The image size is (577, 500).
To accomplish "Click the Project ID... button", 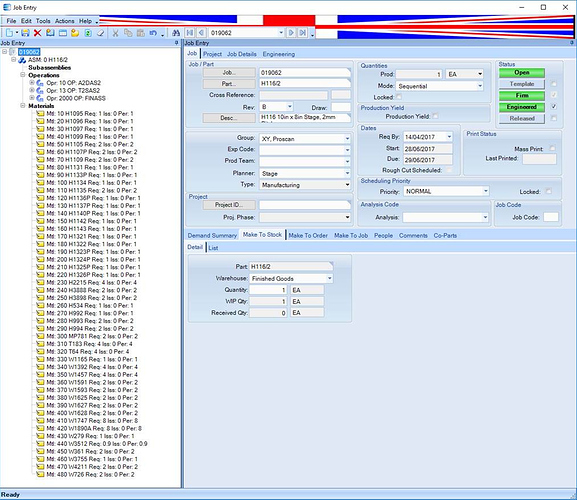I will pos(229,205).
